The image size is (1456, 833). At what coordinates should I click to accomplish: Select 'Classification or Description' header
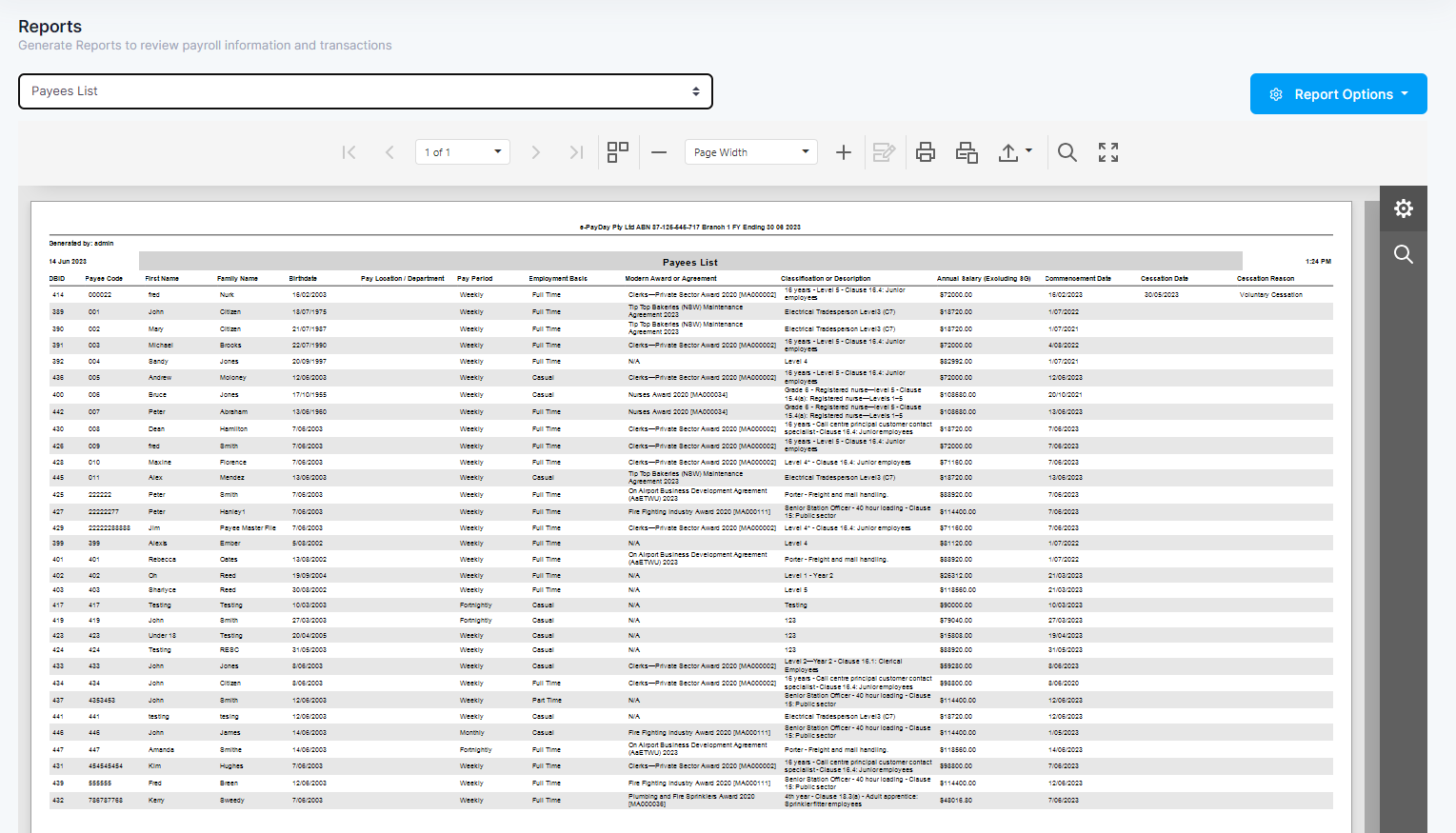pos(826,279)
